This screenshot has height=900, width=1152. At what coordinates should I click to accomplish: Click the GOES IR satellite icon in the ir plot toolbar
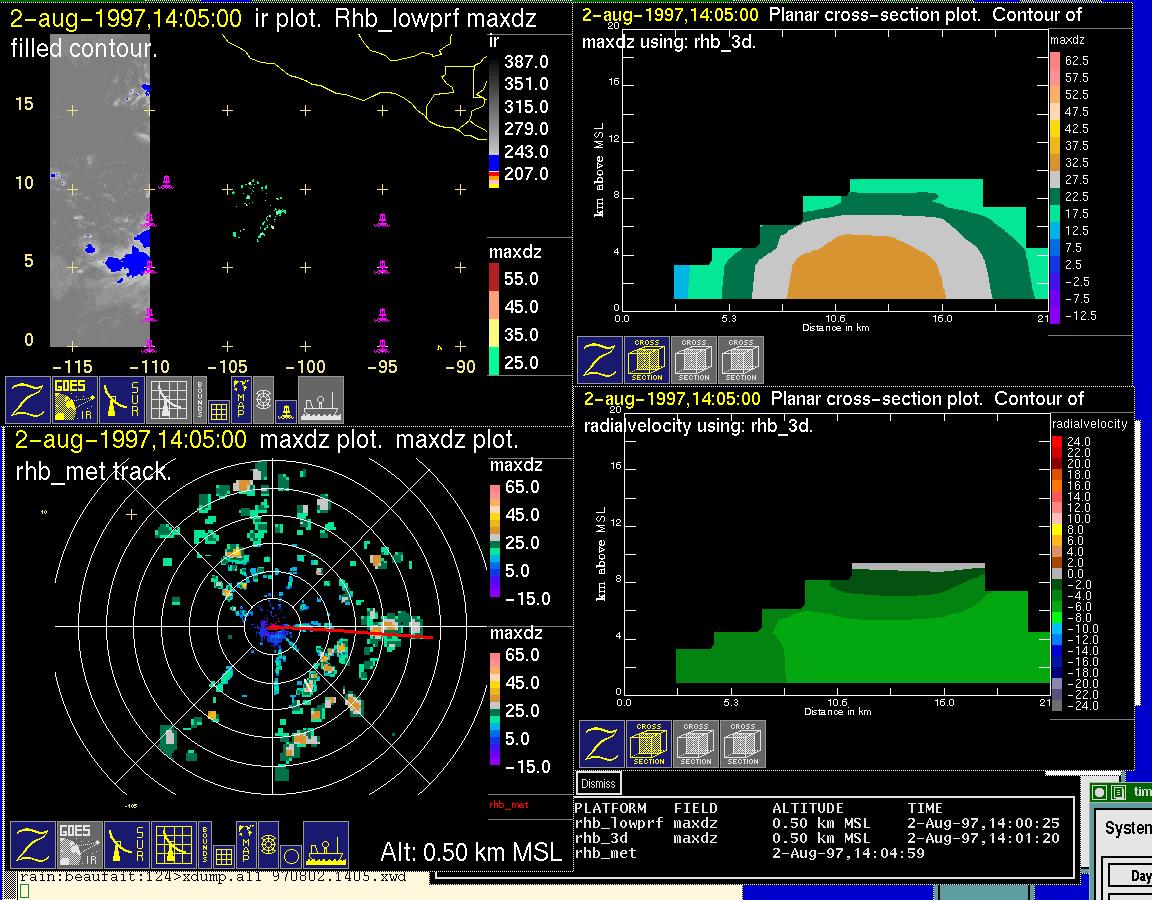(x=75, y=400)
